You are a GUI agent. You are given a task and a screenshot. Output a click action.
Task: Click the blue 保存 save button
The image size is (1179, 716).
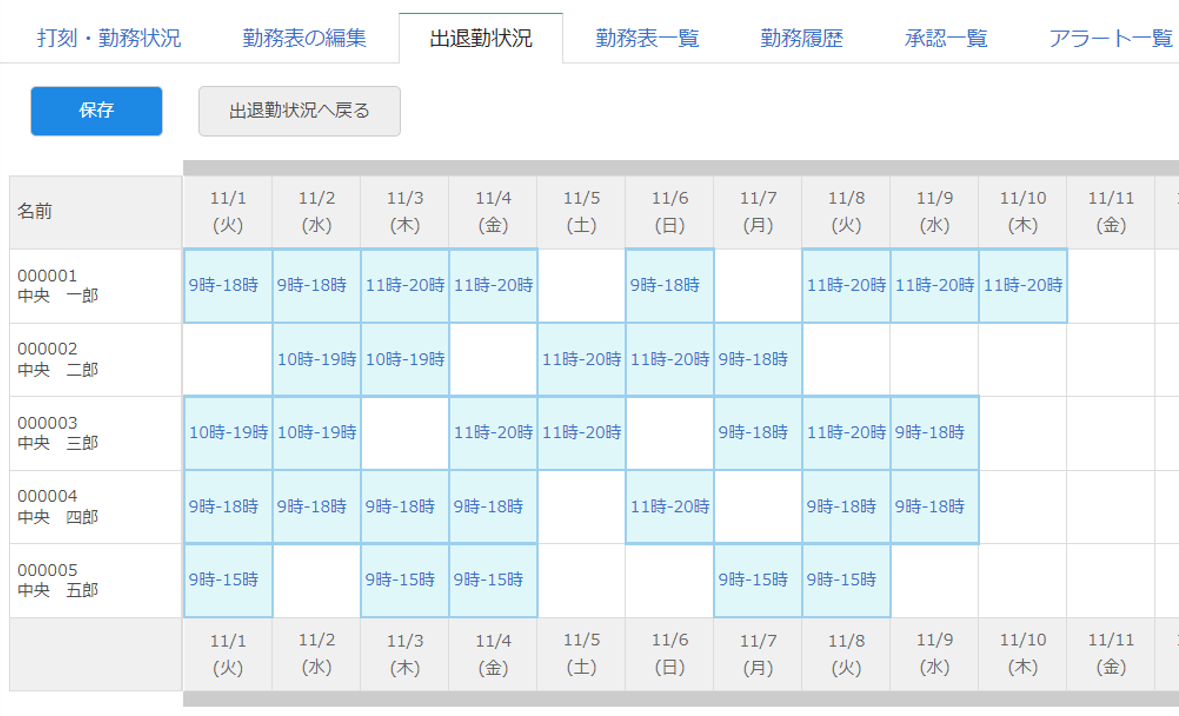click(95, 111)
